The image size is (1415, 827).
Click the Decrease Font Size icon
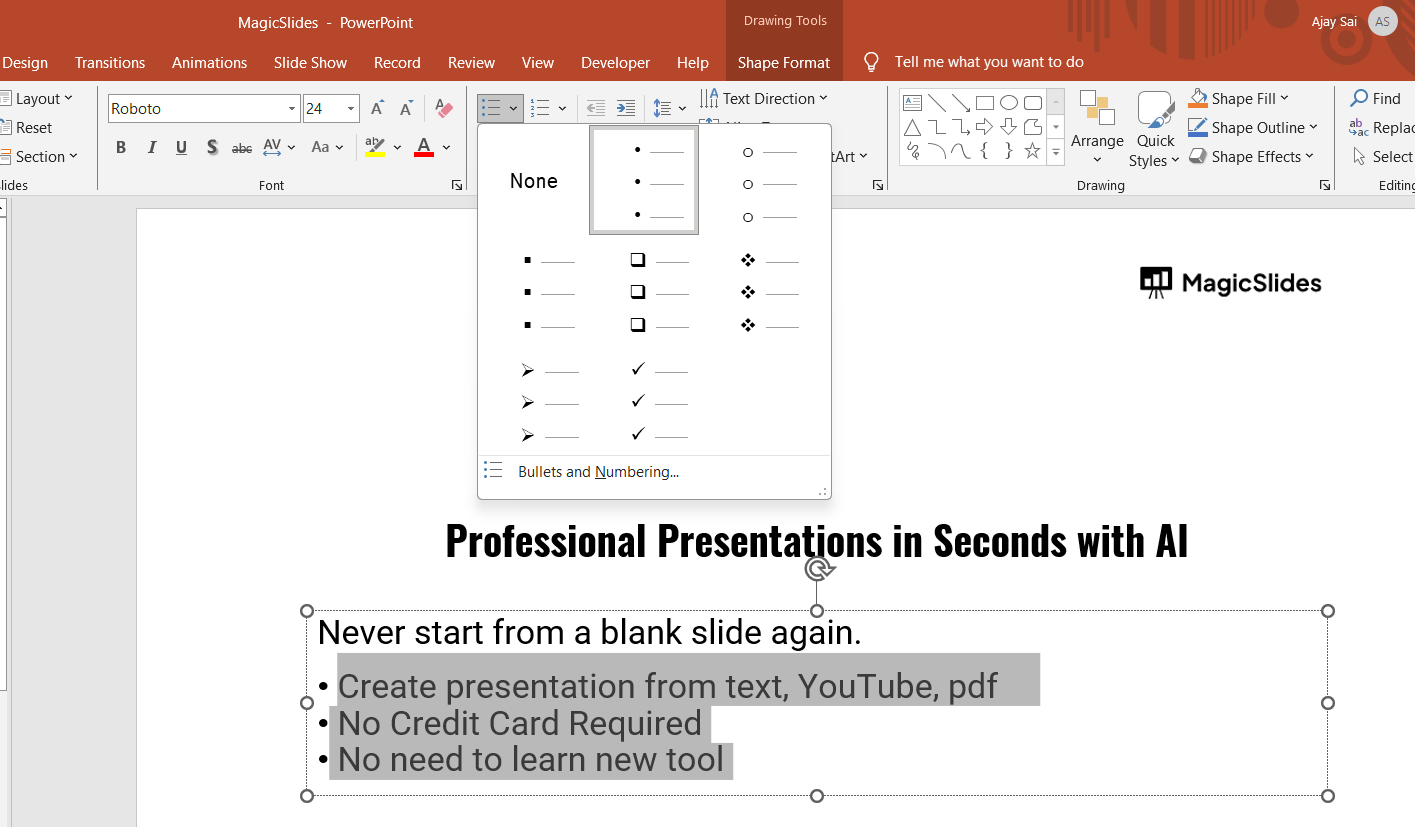tap(406, 109)
